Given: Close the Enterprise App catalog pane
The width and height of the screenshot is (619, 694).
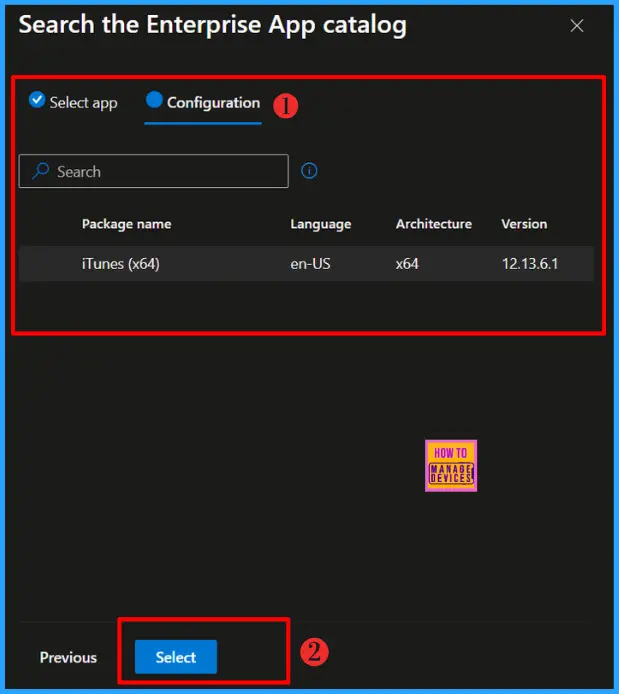Looking at the screenshot, I should tap(577, 26).
